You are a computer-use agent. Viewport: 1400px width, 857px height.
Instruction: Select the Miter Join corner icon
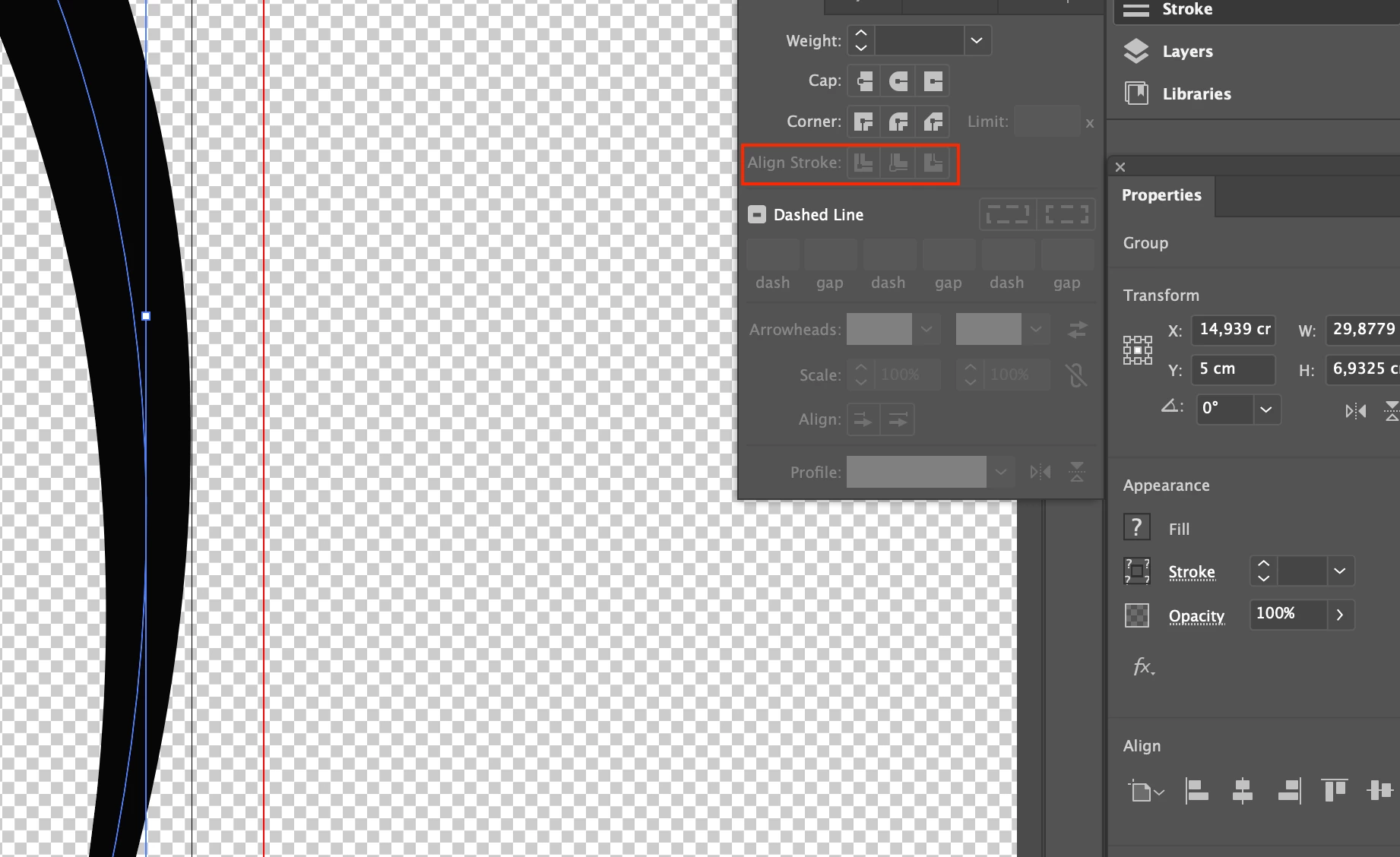(864, 122)
